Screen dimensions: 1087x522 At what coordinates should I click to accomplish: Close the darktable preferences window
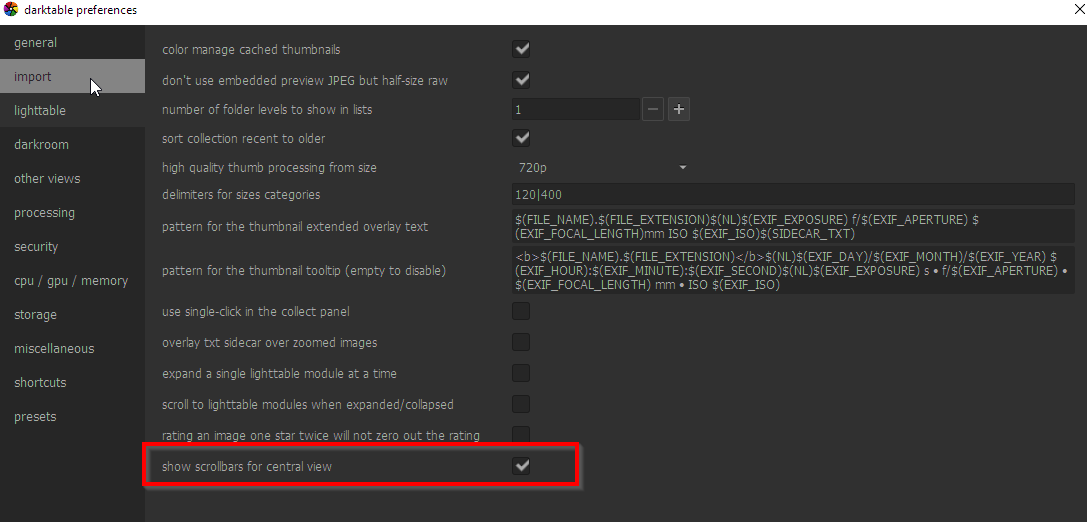click(1077, 9)
